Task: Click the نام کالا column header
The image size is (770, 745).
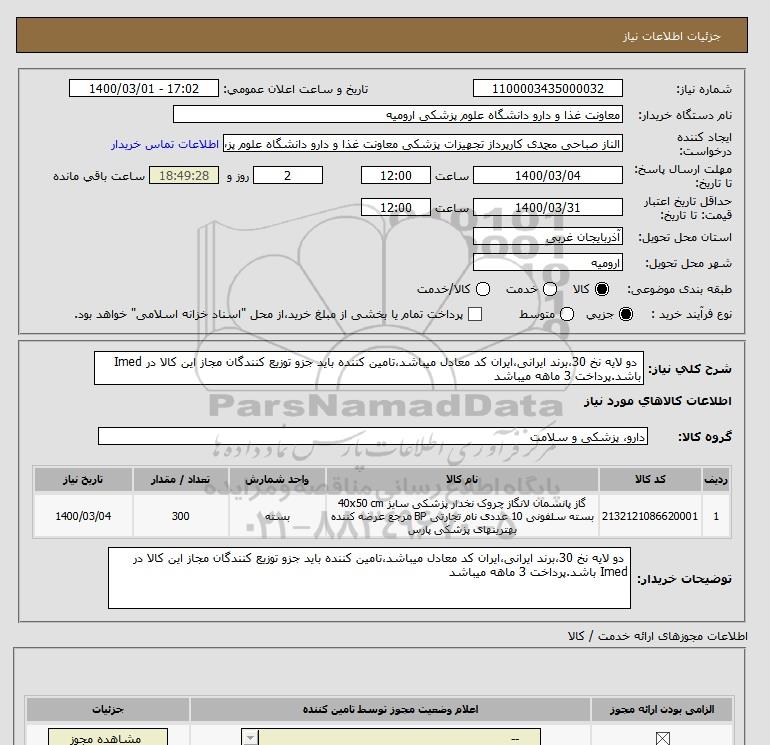Action: [x=462, y=479]
